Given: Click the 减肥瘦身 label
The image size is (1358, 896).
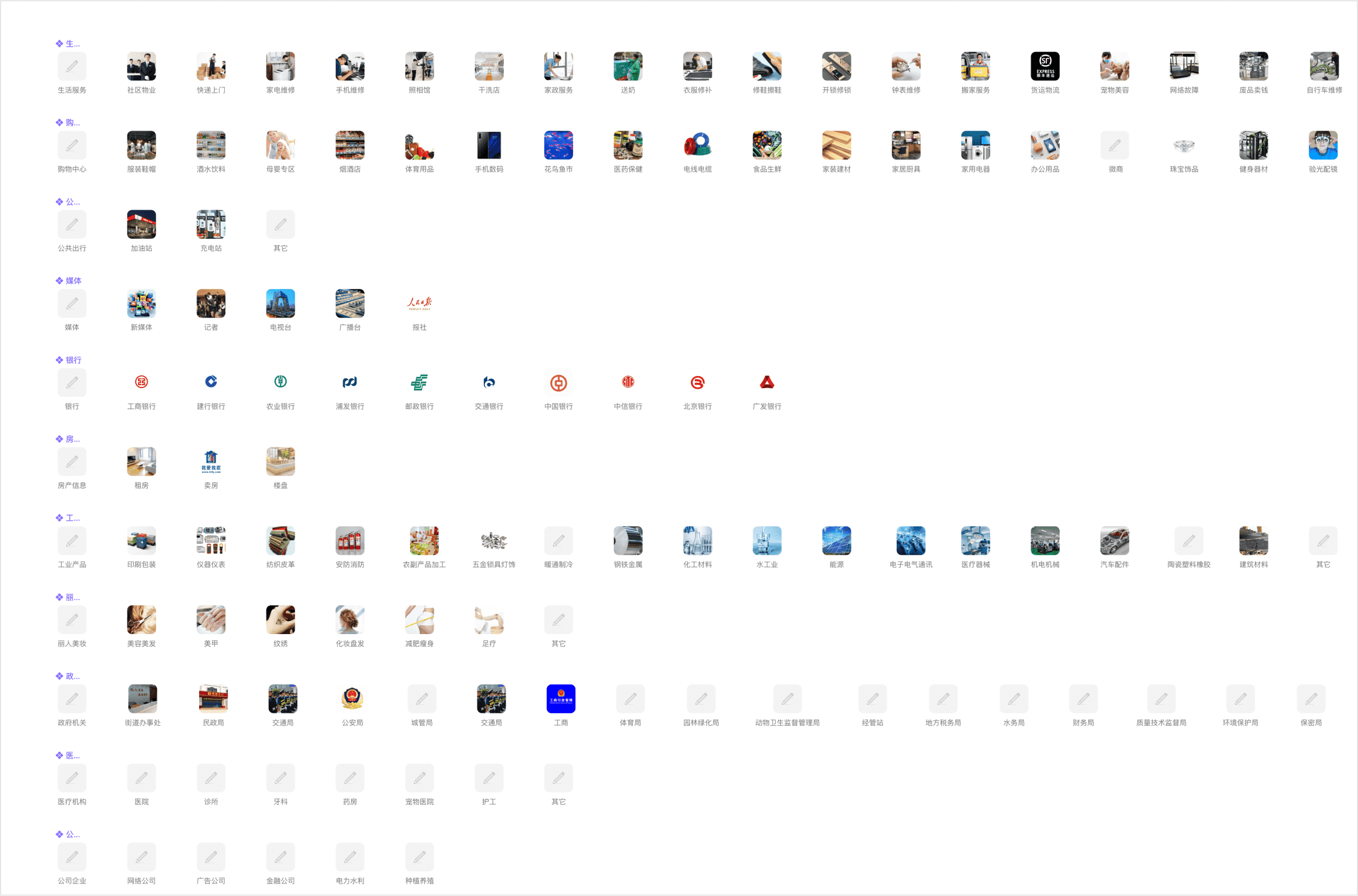Looking at the screenshot, I should click(419, 643).
